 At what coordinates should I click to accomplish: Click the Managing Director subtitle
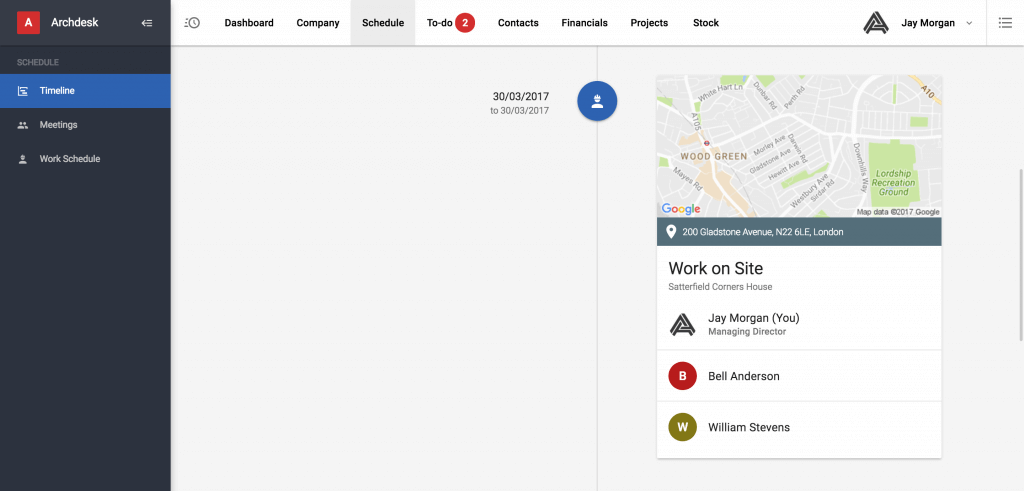pos(747,332)
